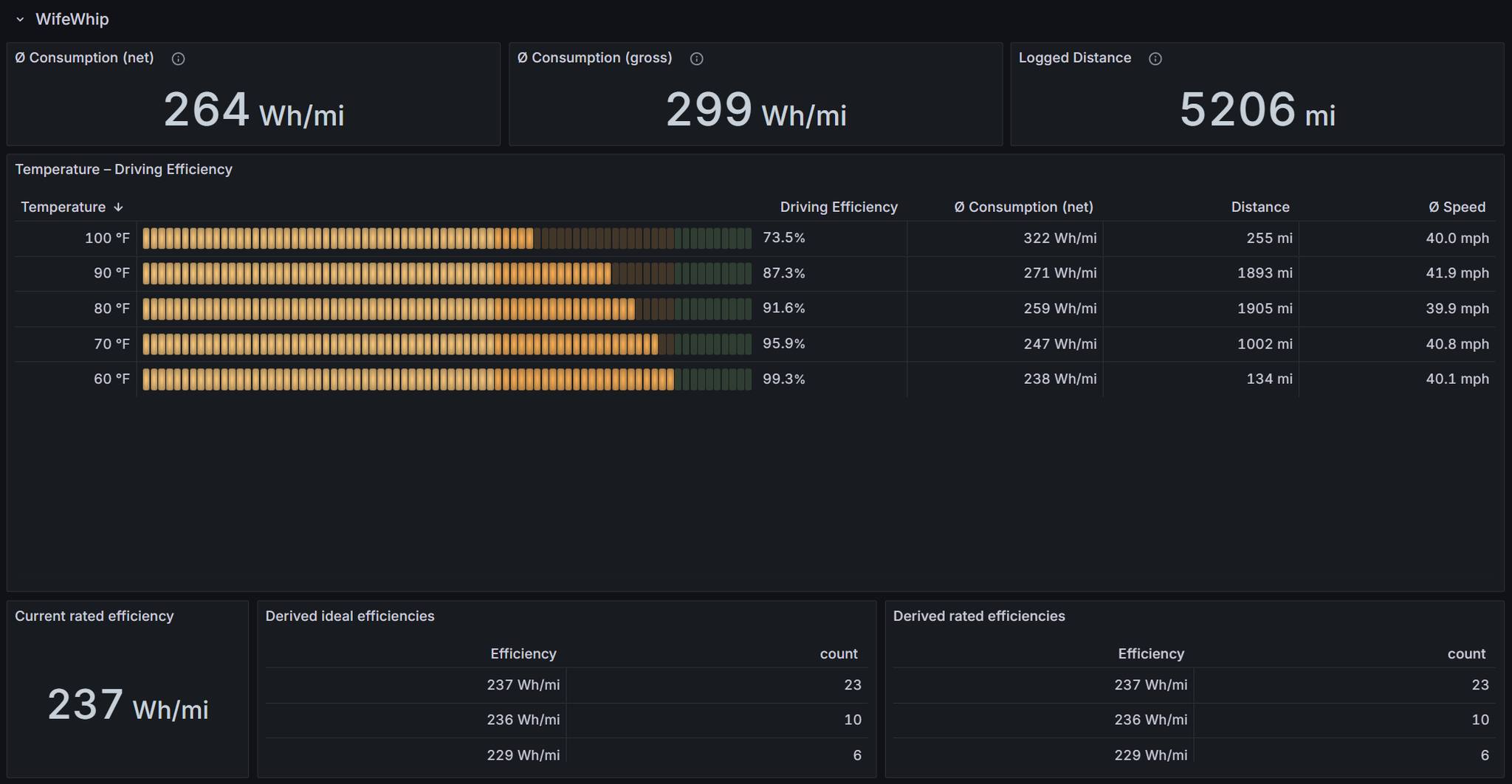Image resolution: width=1512 pixels, height=784 pixels.
Task: Click the Temperature column sort arrow
Action: point(118,207)
